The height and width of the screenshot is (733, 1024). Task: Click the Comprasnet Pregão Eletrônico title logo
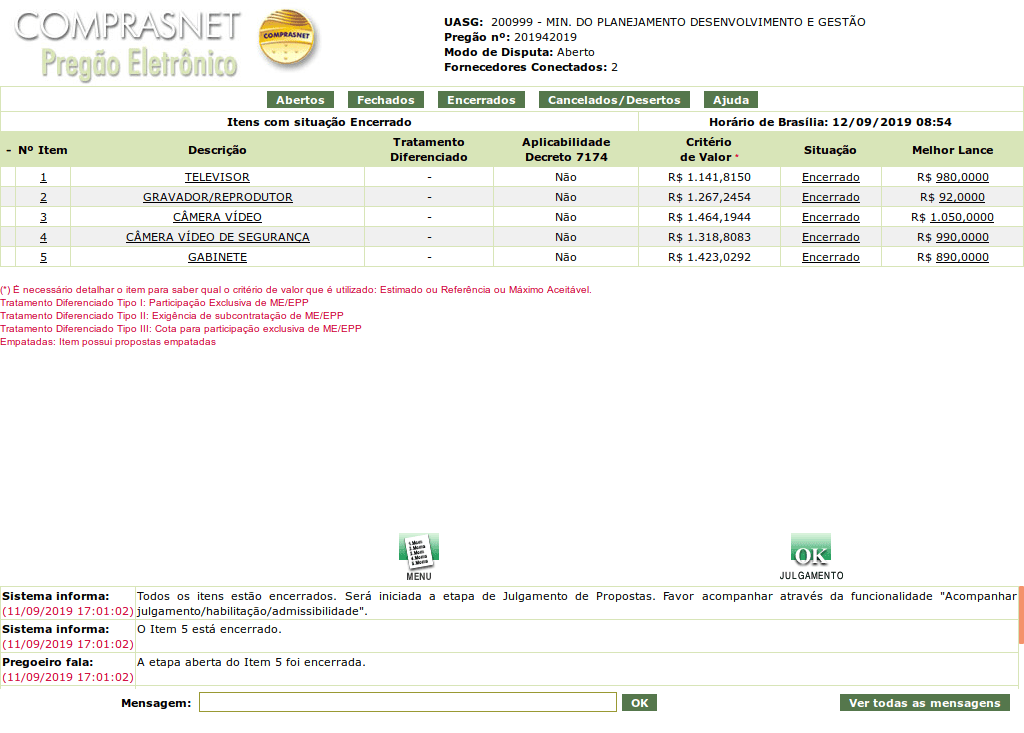[x=128, y=44]
